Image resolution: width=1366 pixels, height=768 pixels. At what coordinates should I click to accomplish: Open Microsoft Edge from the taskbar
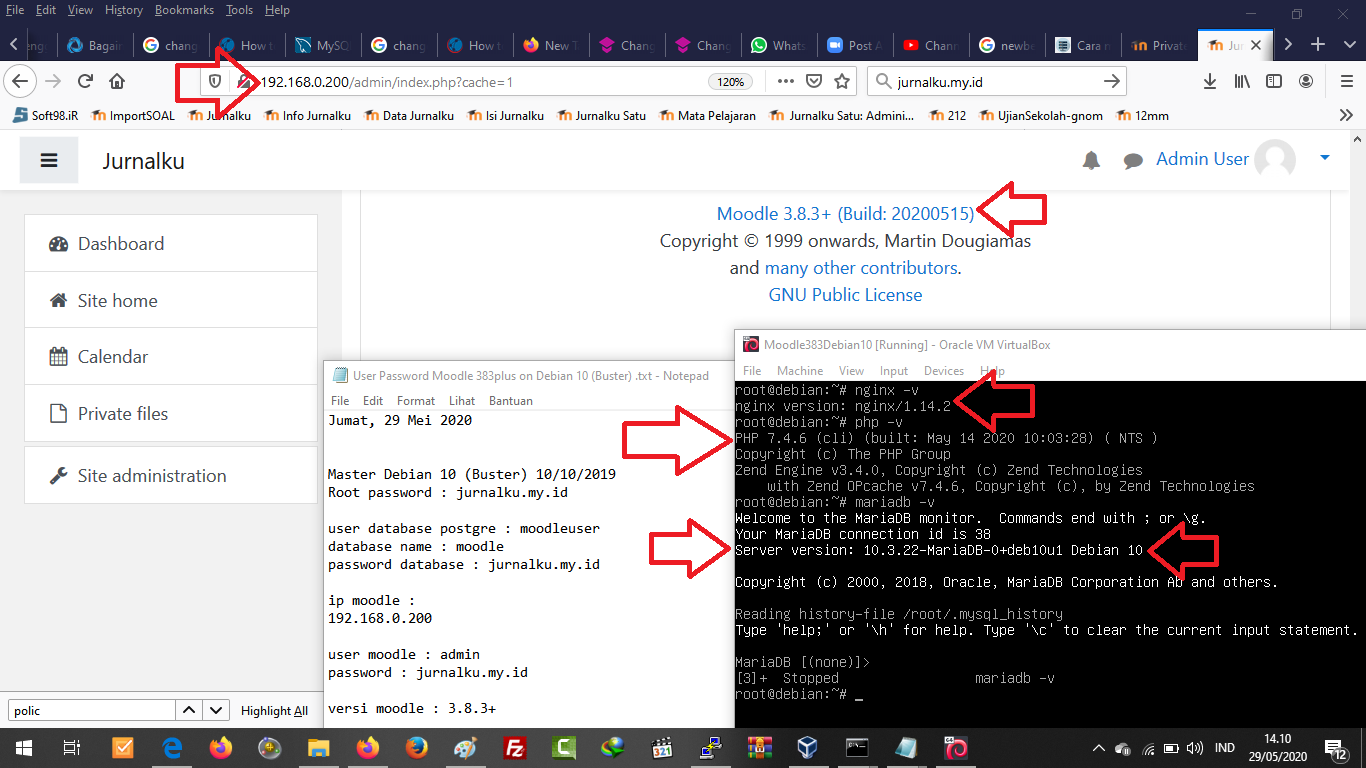click(x=172, y=747)
